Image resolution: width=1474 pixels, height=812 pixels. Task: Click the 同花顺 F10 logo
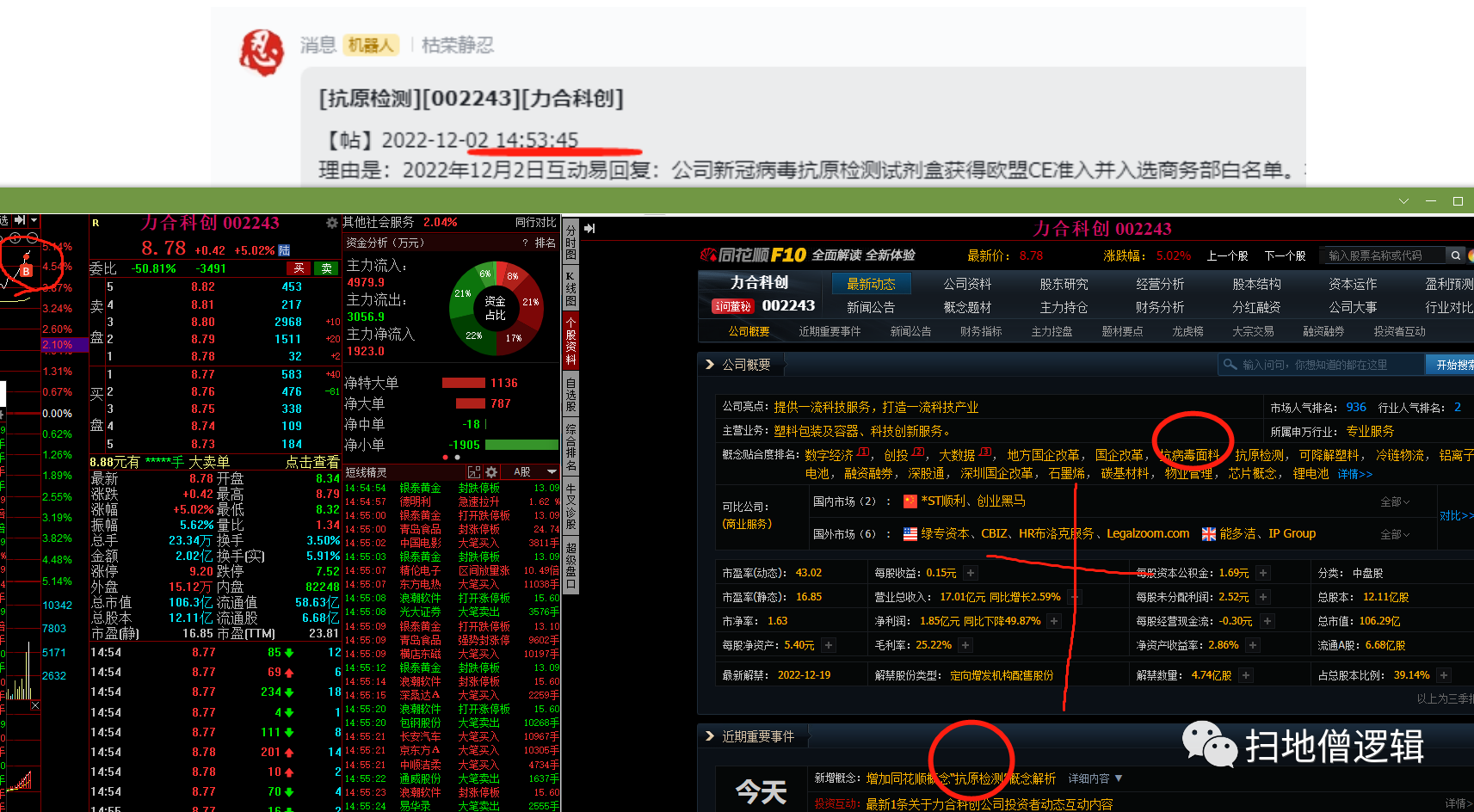point(754,255)
